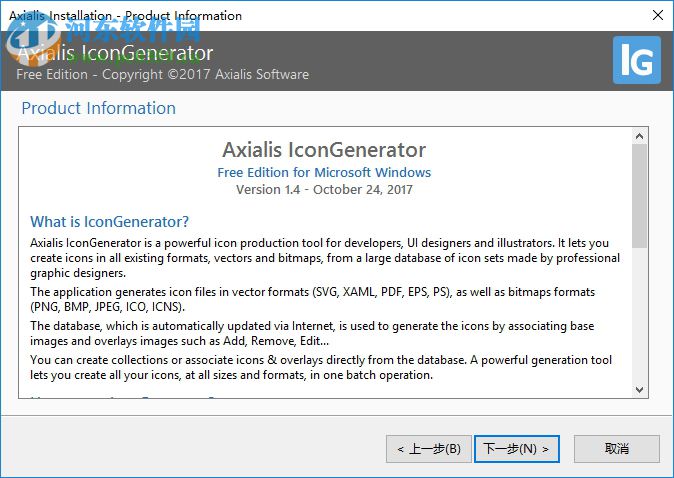This screenshot has width=674, height=478.
Task: Click the IG logo icon in the banner
Action: pyautogui.click(x=636, y=60)
